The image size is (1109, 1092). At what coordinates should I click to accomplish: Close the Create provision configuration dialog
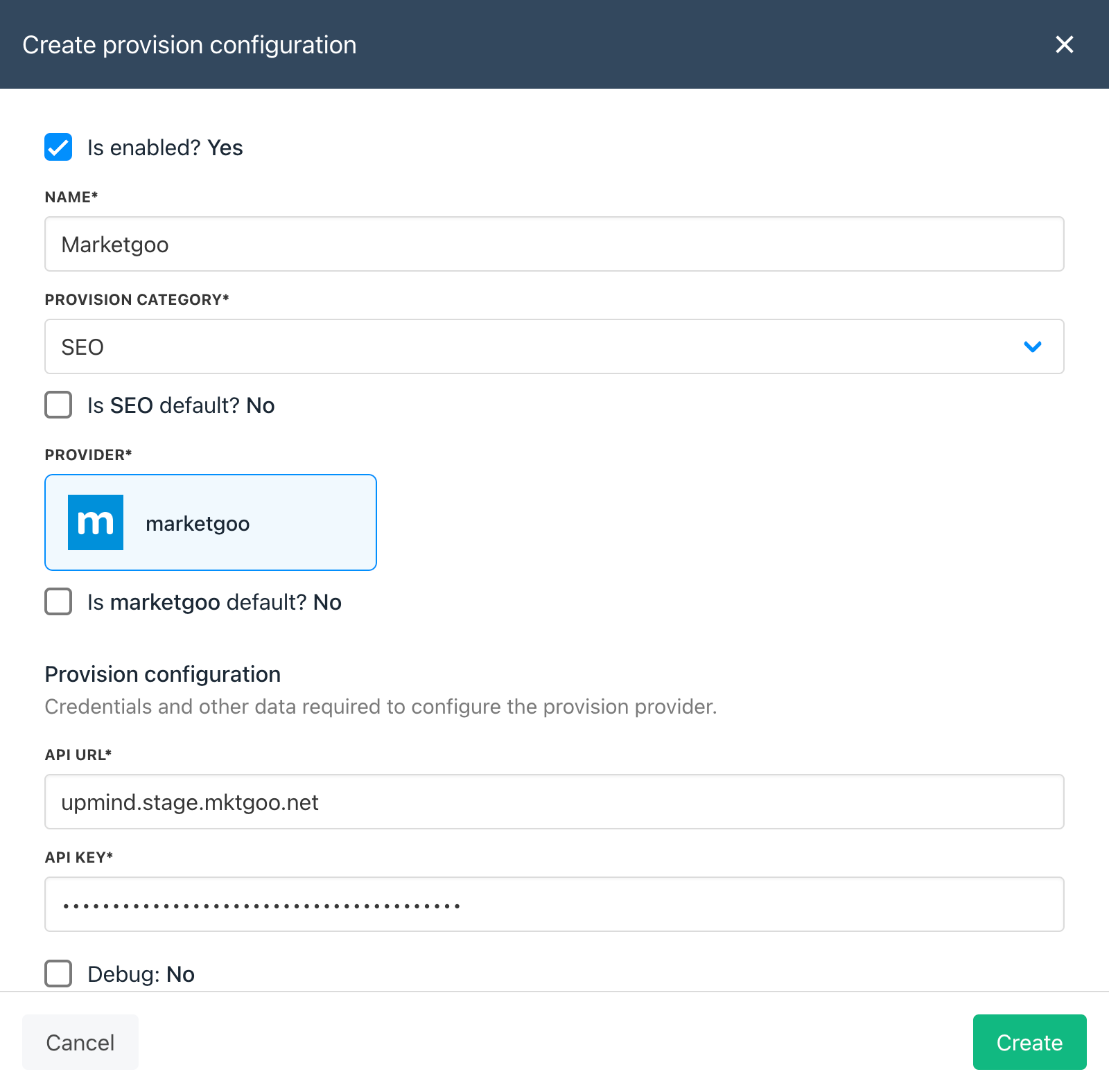1064,44
